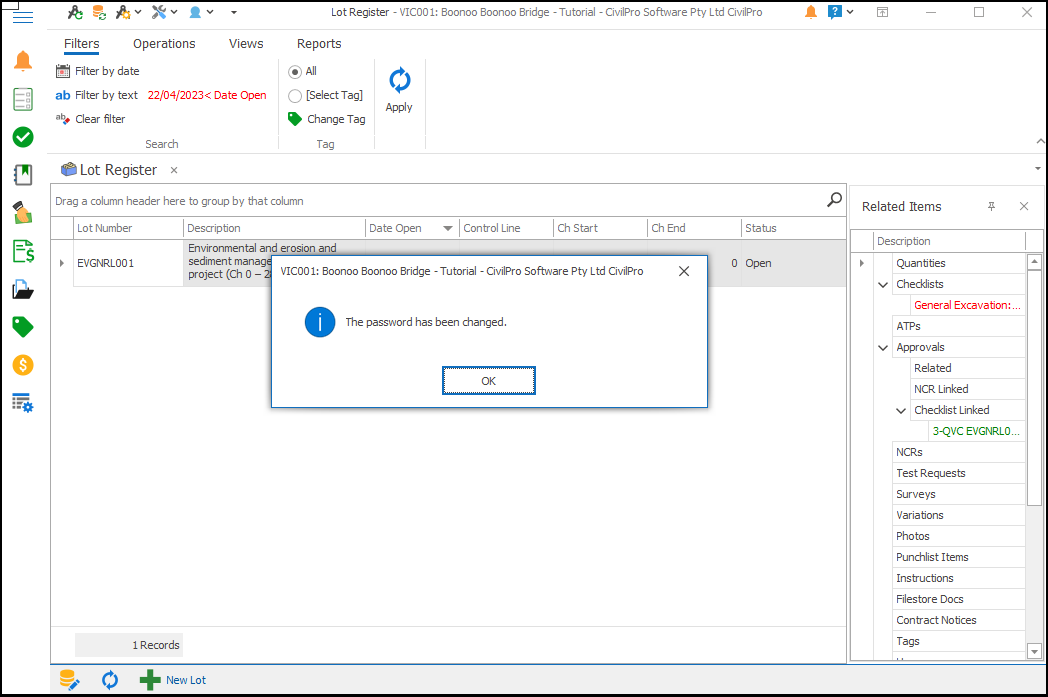Open the Reports ribbon tab
Viewport: 1048px width, 697px height.
(x=319, y=44)
